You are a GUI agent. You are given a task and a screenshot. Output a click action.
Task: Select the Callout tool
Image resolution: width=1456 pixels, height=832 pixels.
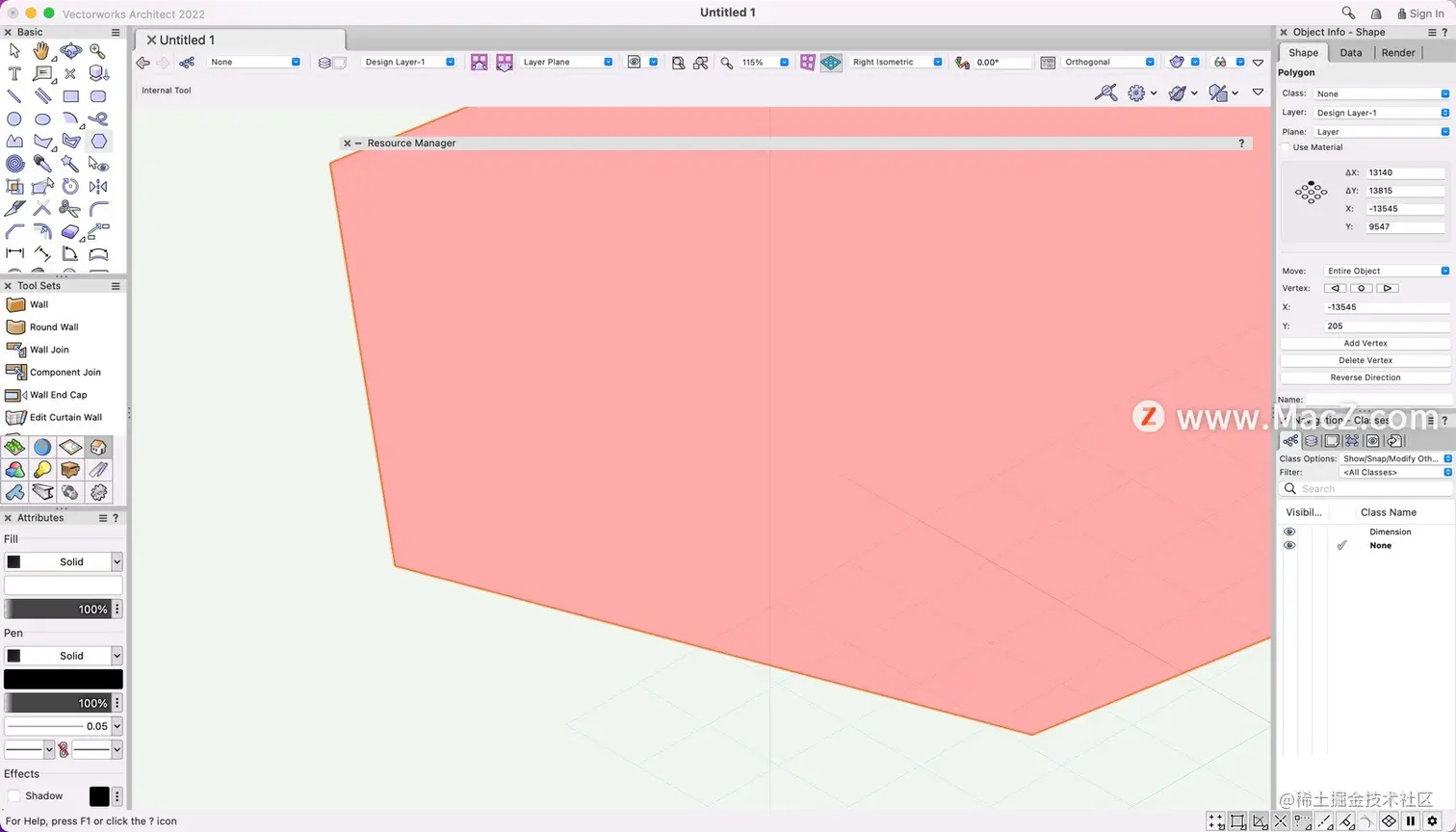pyautogui.click(x=42, y=73)
